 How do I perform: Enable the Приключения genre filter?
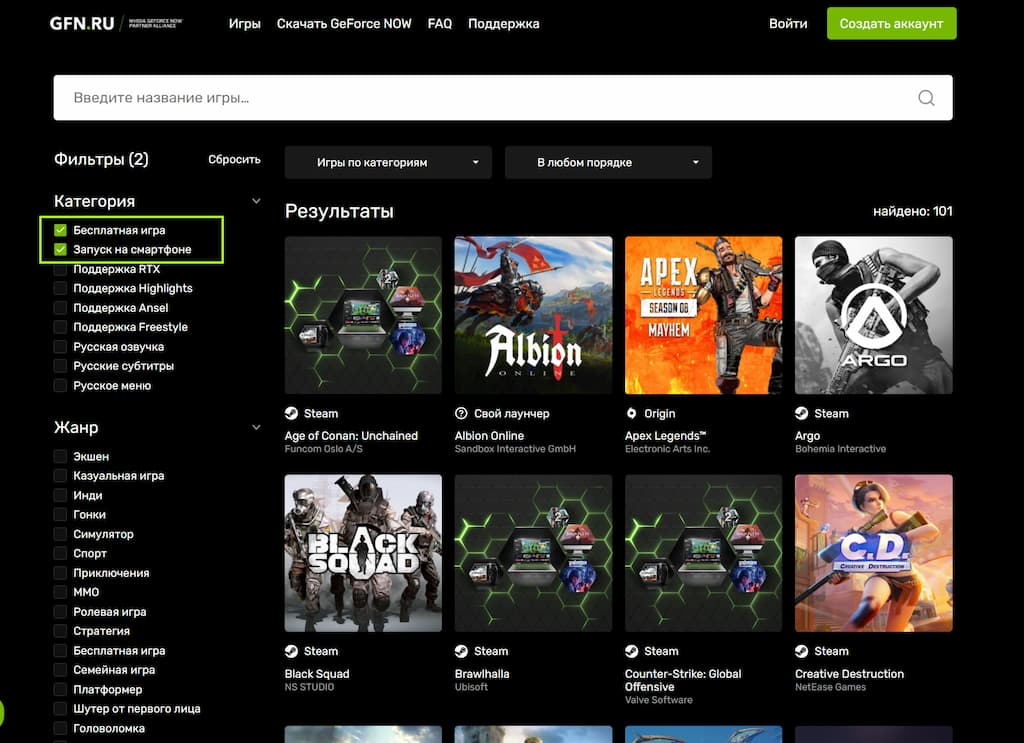pos(60,573)
